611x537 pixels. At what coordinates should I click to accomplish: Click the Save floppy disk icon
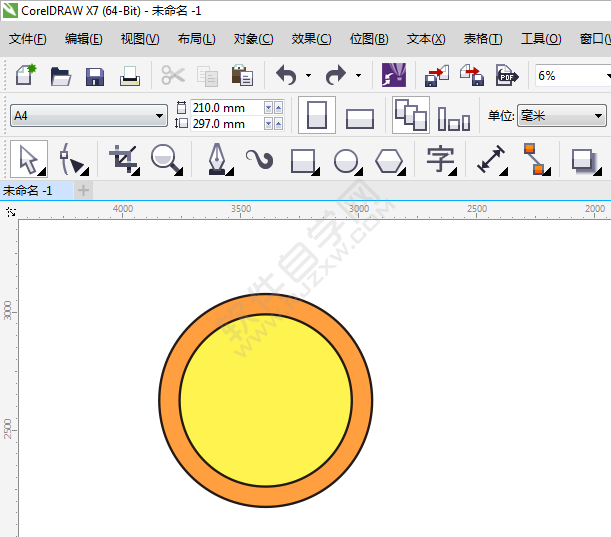[x=95, y=76]
